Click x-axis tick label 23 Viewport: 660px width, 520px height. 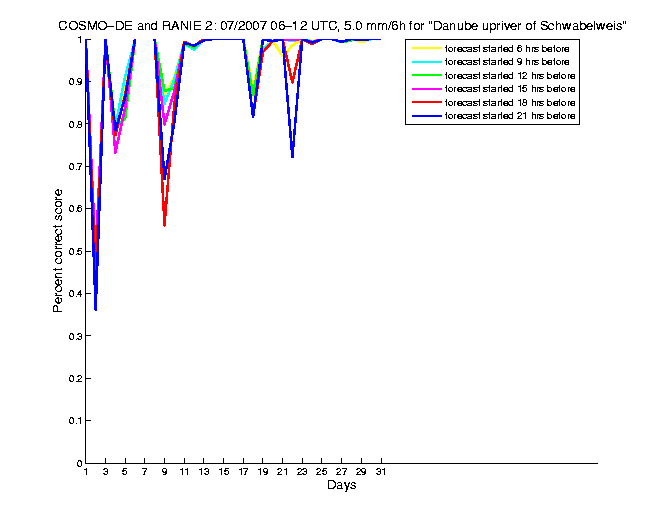point(302,472)
